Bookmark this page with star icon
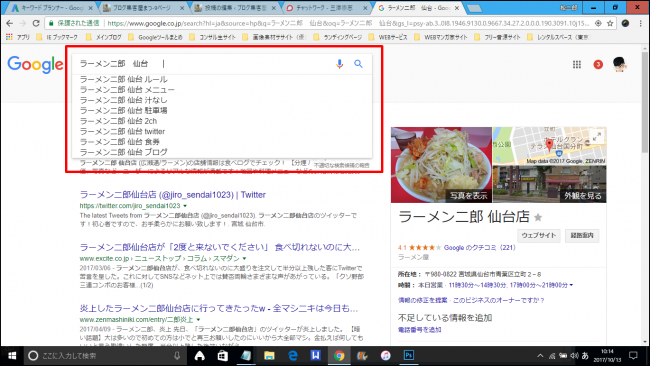This screenshot has height=366, width=650. point(610,23)
